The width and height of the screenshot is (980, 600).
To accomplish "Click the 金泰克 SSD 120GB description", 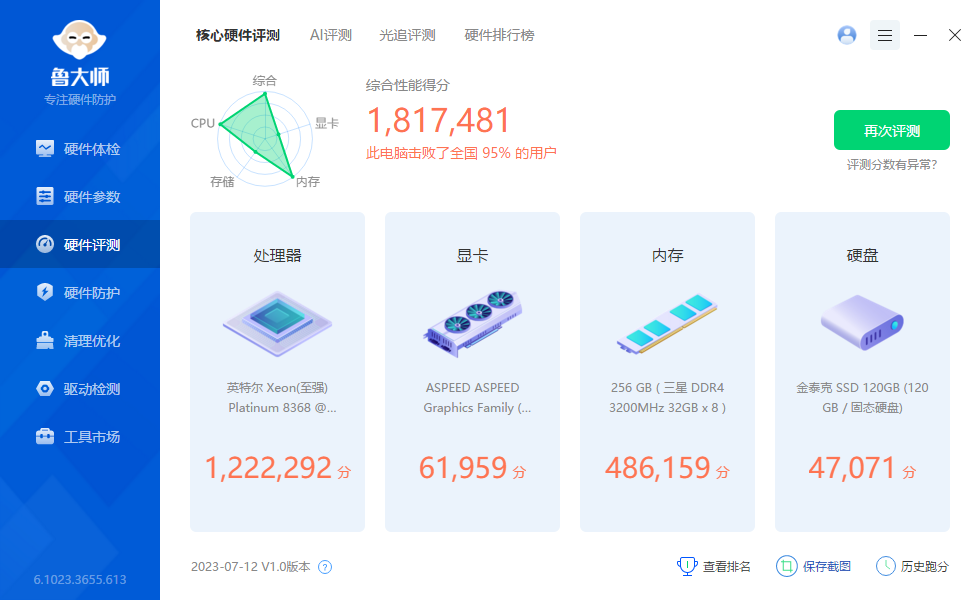I will click(x=862, y=398).
